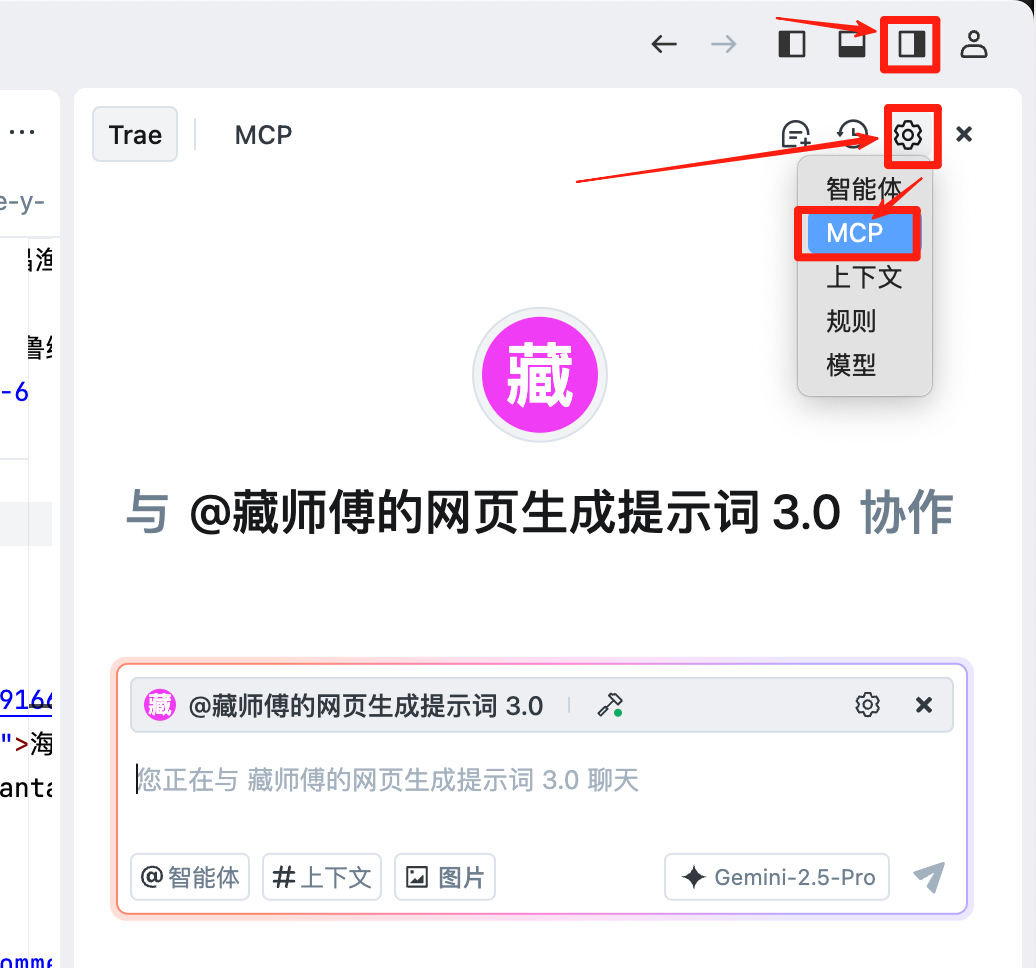Select the @藏师傅的网页生成提示词 3.0 agent label
1036x968 pixels.
click(x=366, y=706)
